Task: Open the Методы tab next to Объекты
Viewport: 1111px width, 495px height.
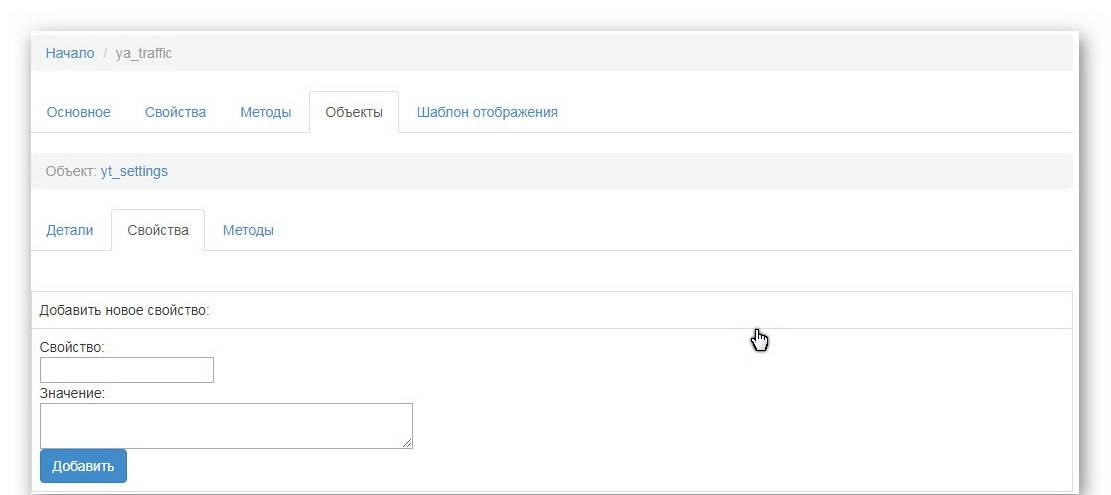Action: [x=265, y=112]
